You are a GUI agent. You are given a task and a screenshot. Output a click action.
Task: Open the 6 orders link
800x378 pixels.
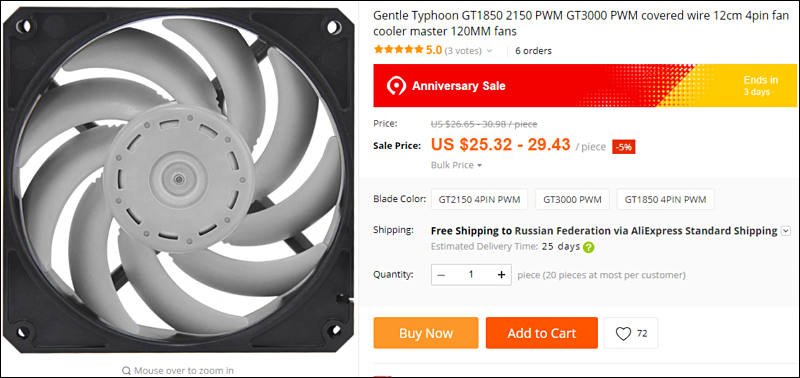click(533, 51)
